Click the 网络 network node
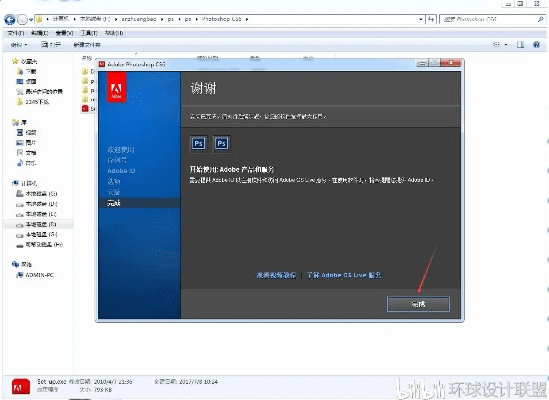The height and width of the screenshot is (400, 549). tap(22, 264)
